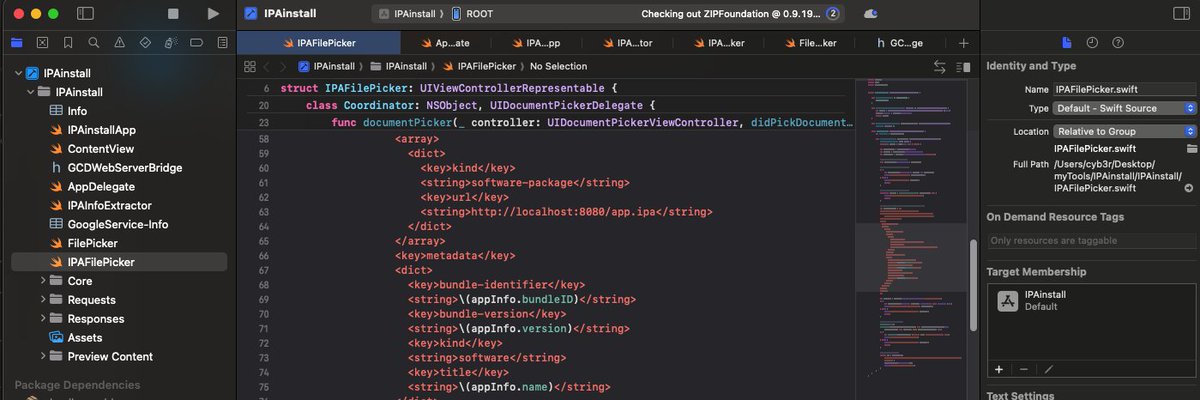Open the Issue navigator warning icon
The width and height of the screenshot is (1200, 400).
pyautogui.click(x=119, y=43)
